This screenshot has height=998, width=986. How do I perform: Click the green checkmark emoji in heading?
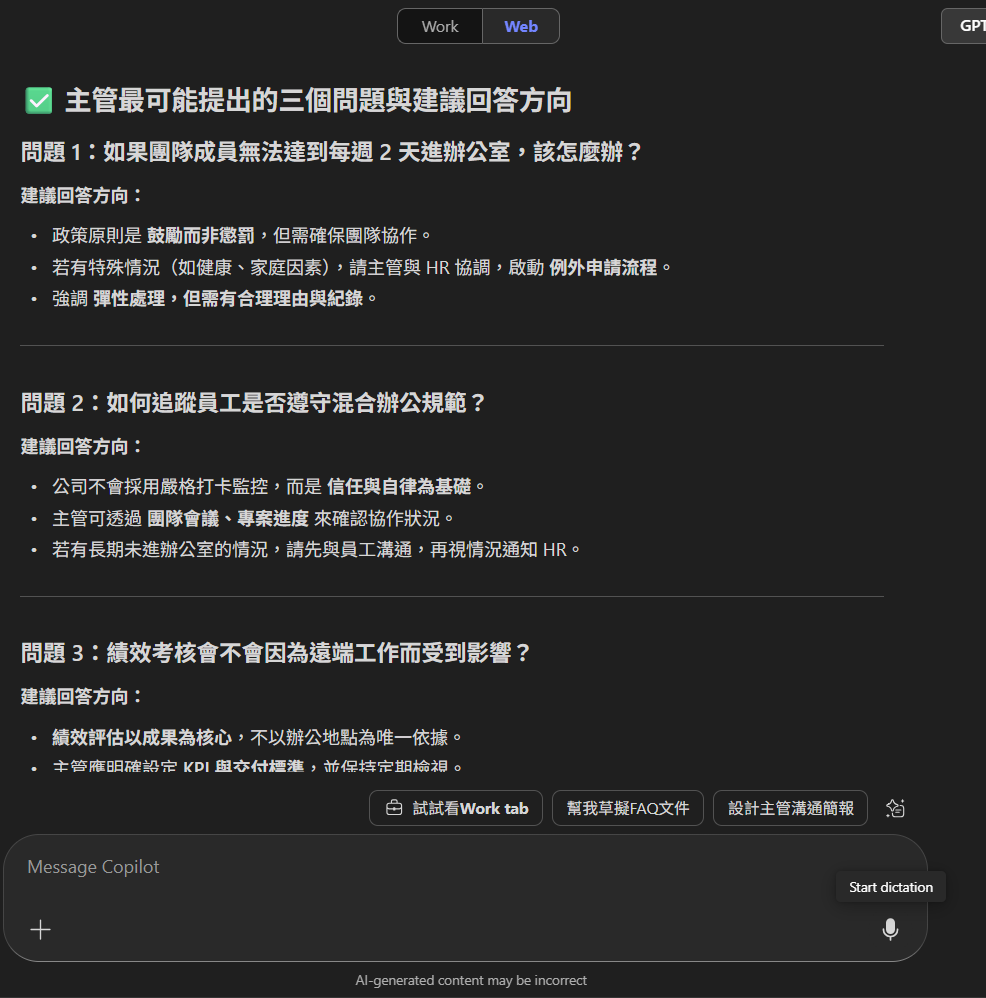coord(39,101)
